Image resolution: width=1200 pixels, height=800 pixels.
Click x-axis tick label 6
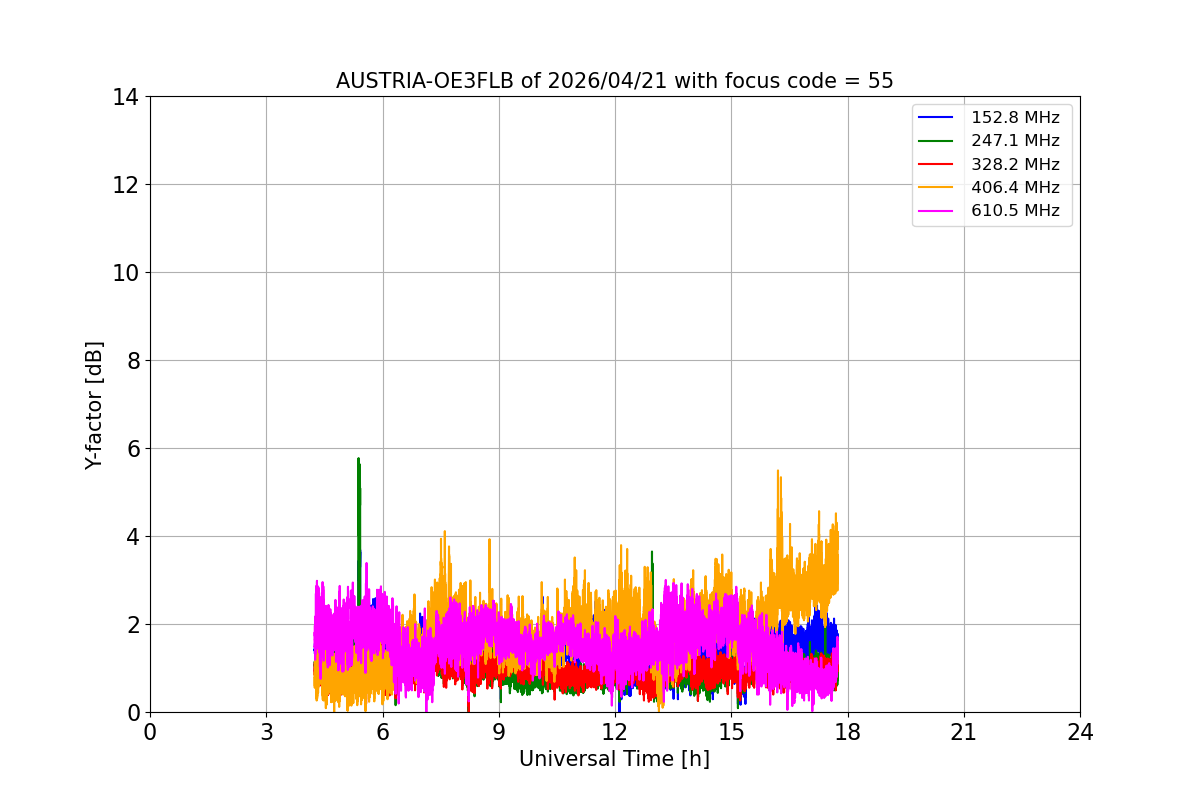coord(383,732)
